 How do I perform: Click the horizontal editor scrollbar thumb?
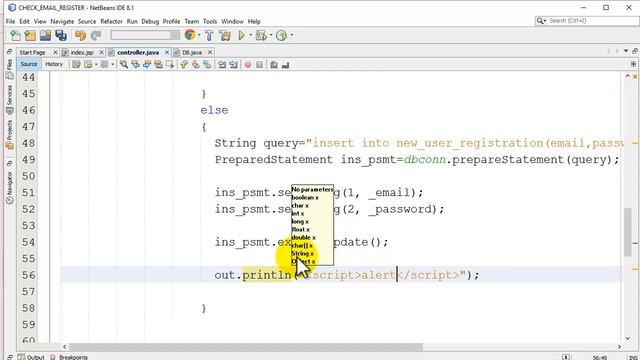(246, 347)
